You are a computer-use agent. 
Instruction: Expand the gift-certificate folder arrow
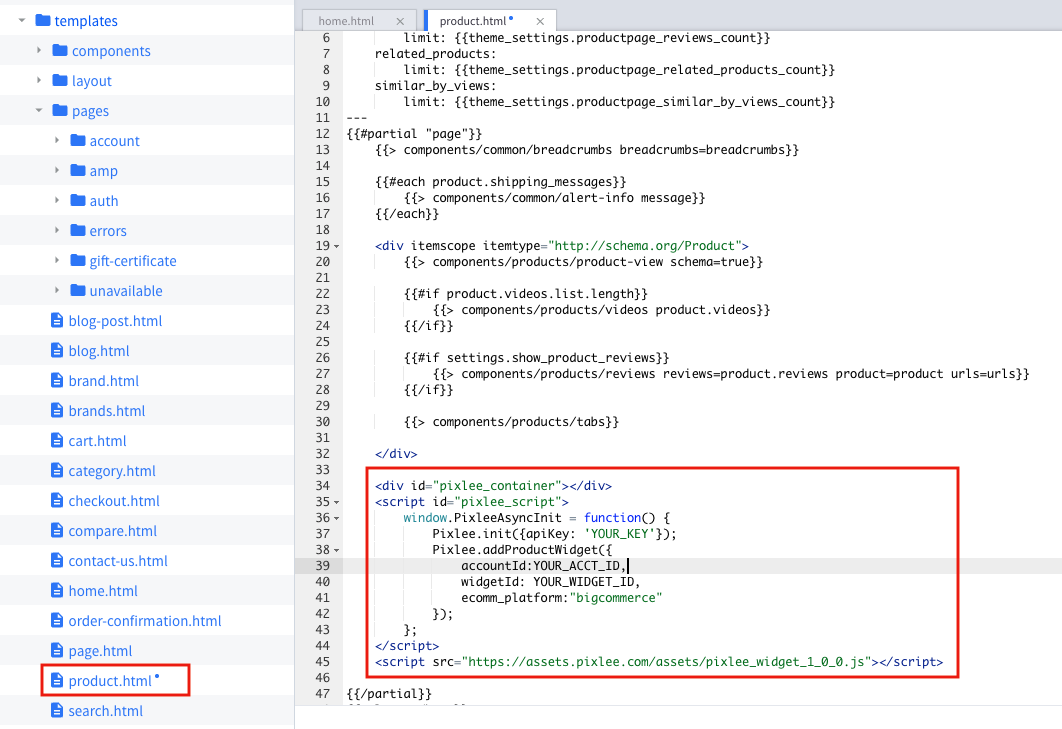57,260
